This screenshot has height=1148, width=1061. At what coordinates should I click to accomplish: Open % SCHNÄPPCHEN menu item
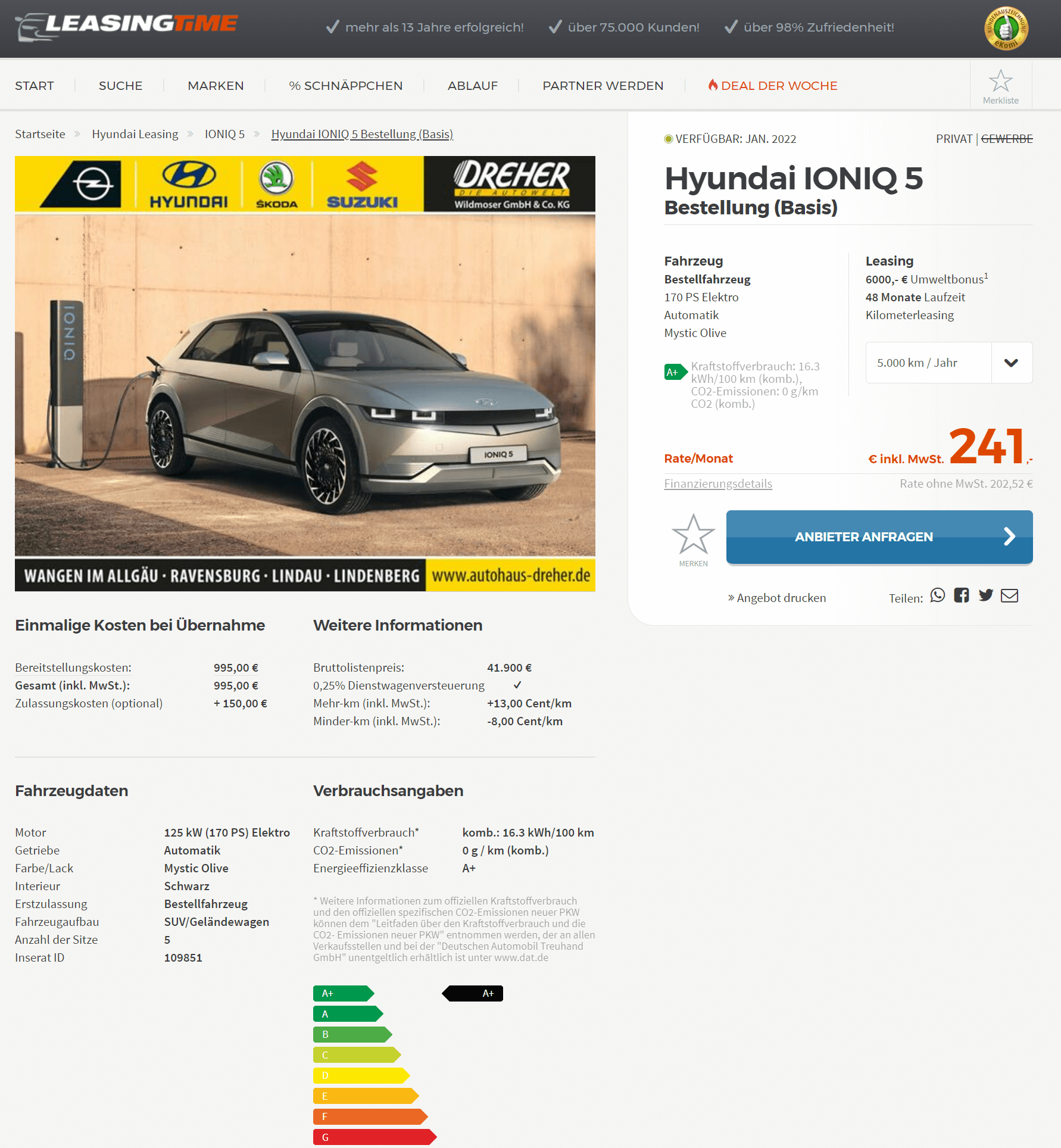(x=346, y=86)
